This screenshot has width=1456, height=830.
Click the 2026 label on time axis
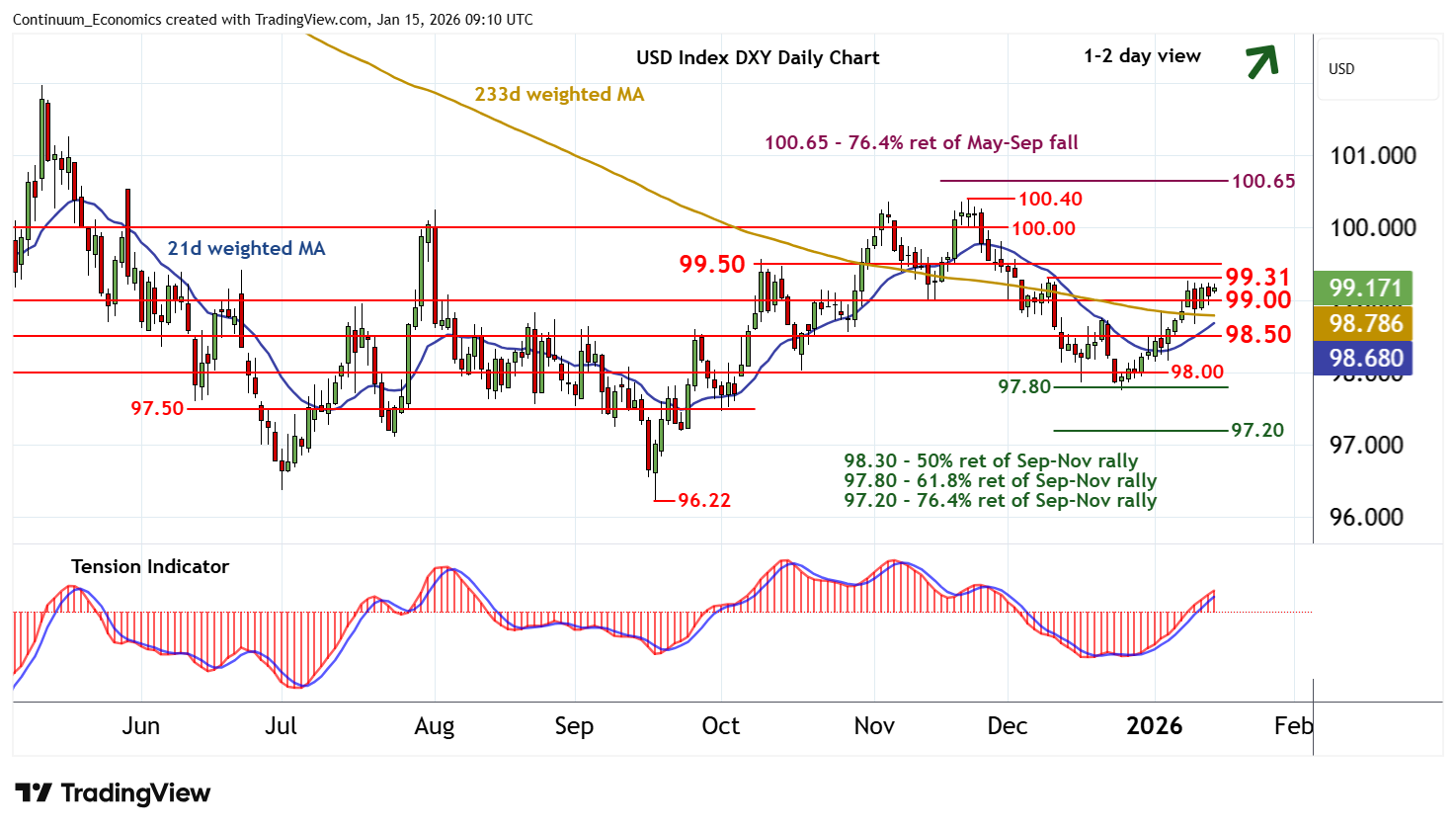tap(1154, 726)
